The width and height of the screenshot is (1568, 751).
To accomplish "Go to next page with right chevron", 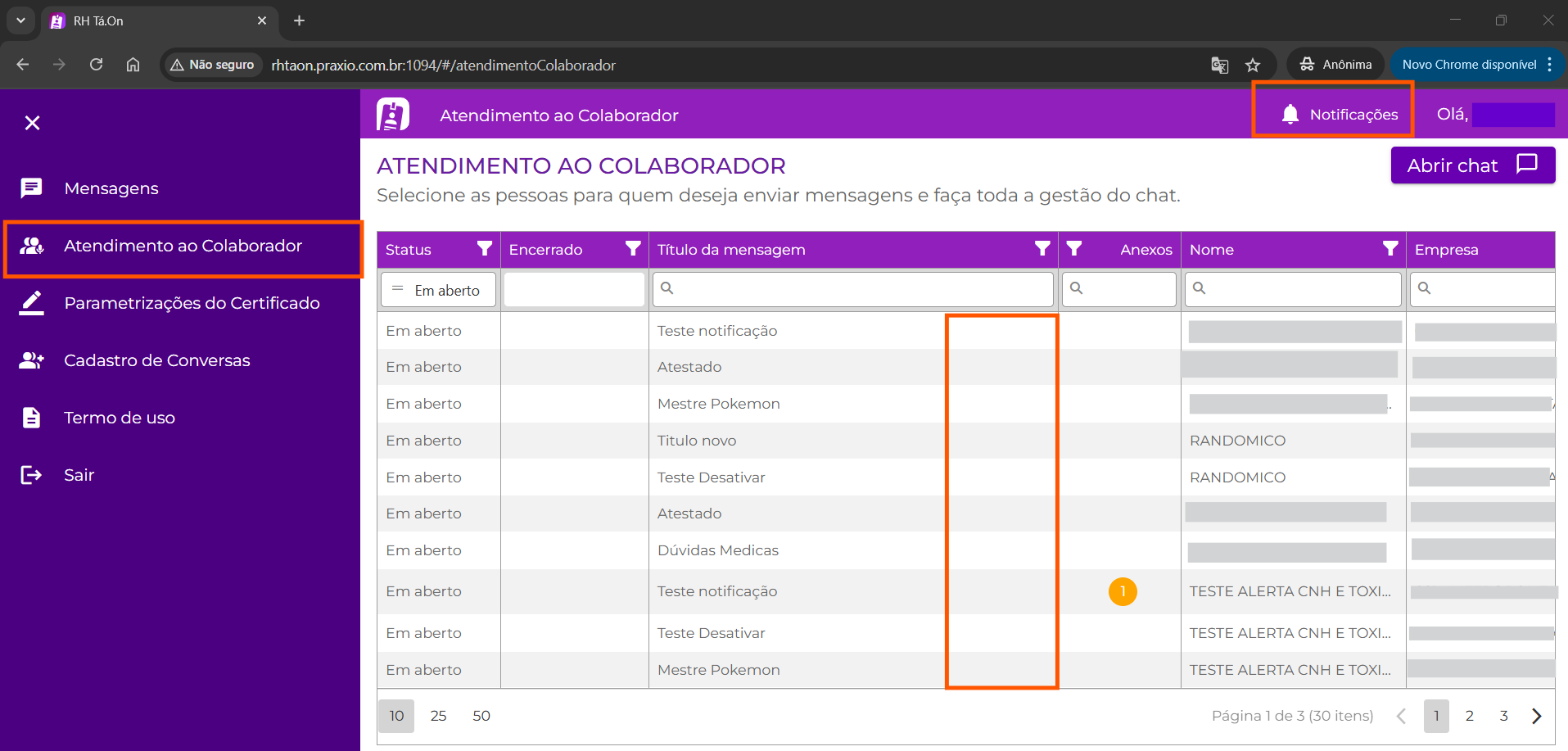I will click(x=1537, y=716).
